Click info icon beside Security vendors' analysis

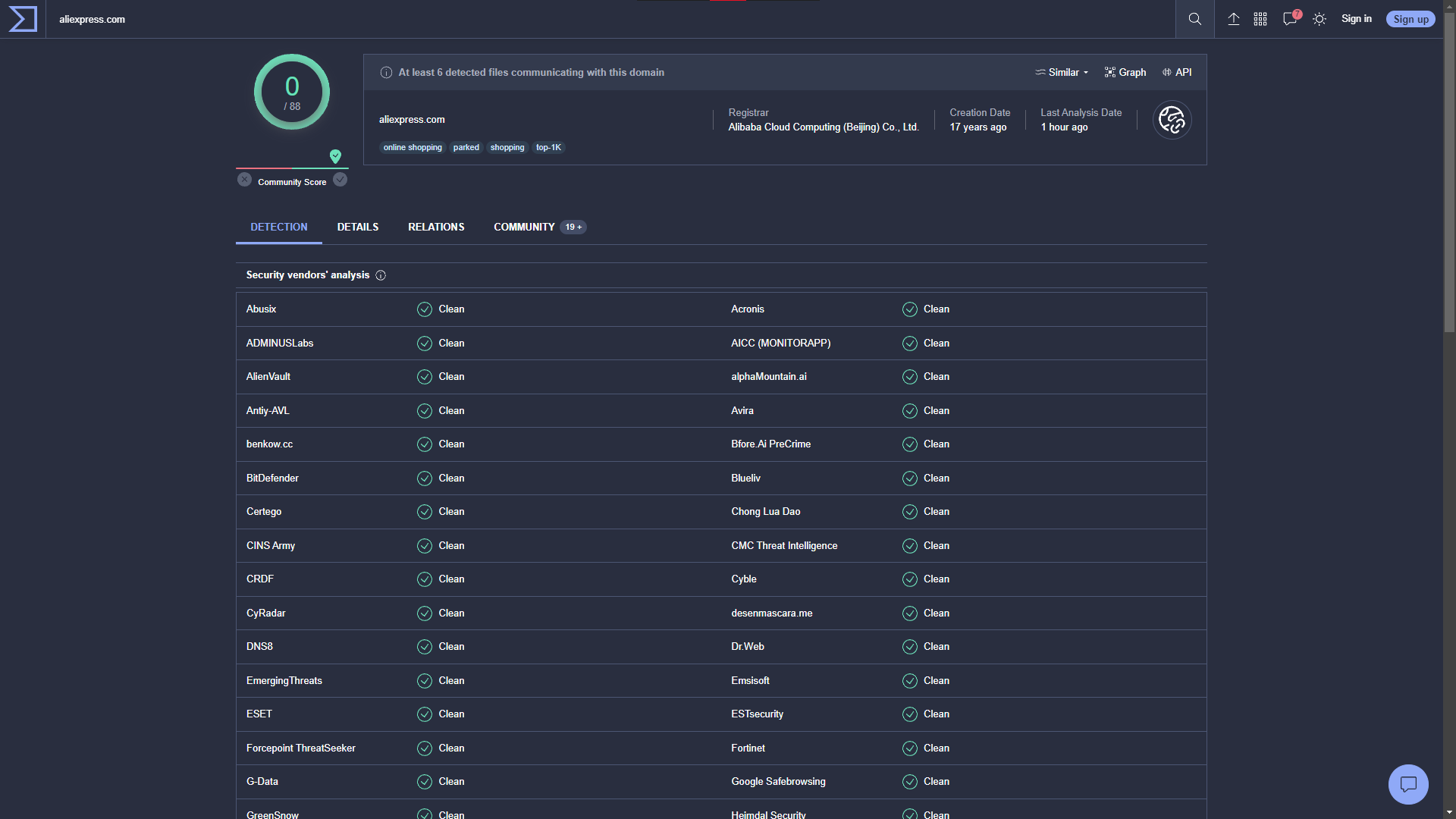[381, 275]
